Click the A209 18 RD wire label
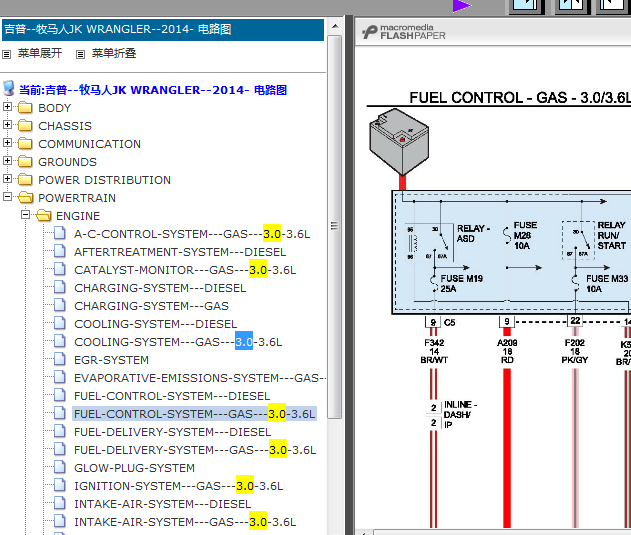The width and height of the screenshot is (631, 535). point(507,351)
